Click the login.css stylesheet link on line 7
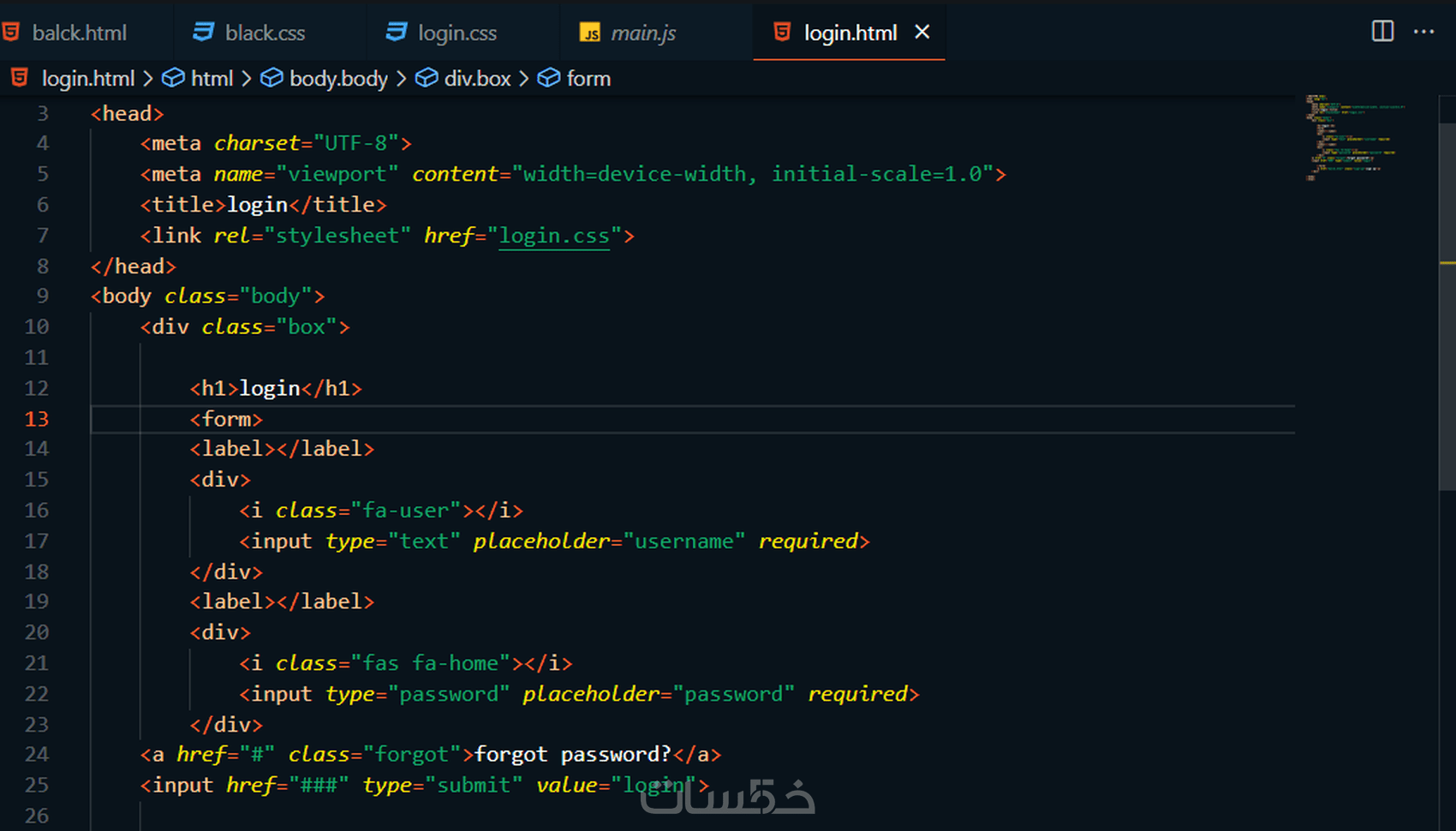This screenshot has height=831, width=1456. 553,236
